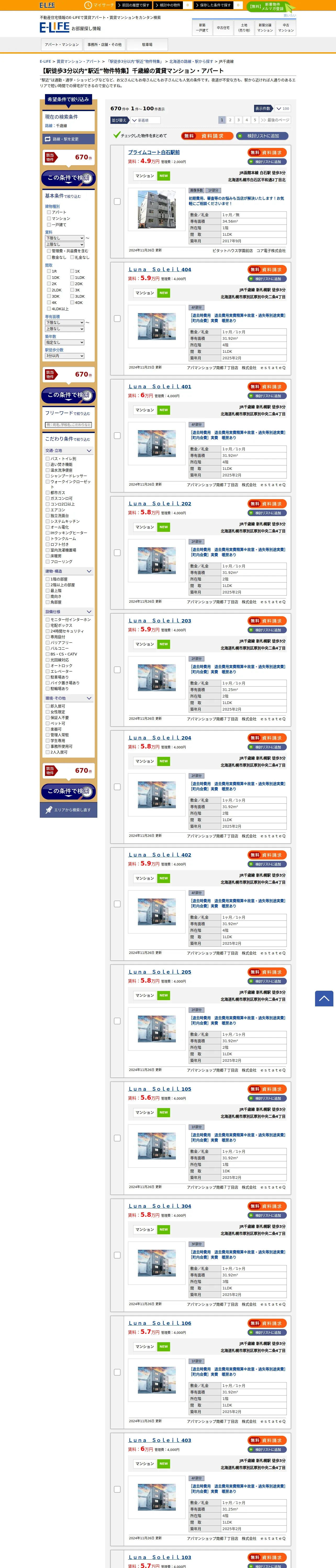Open 駐車場 tab
The width and height of the screenshot is (336, 1568).
pos(147,44)
